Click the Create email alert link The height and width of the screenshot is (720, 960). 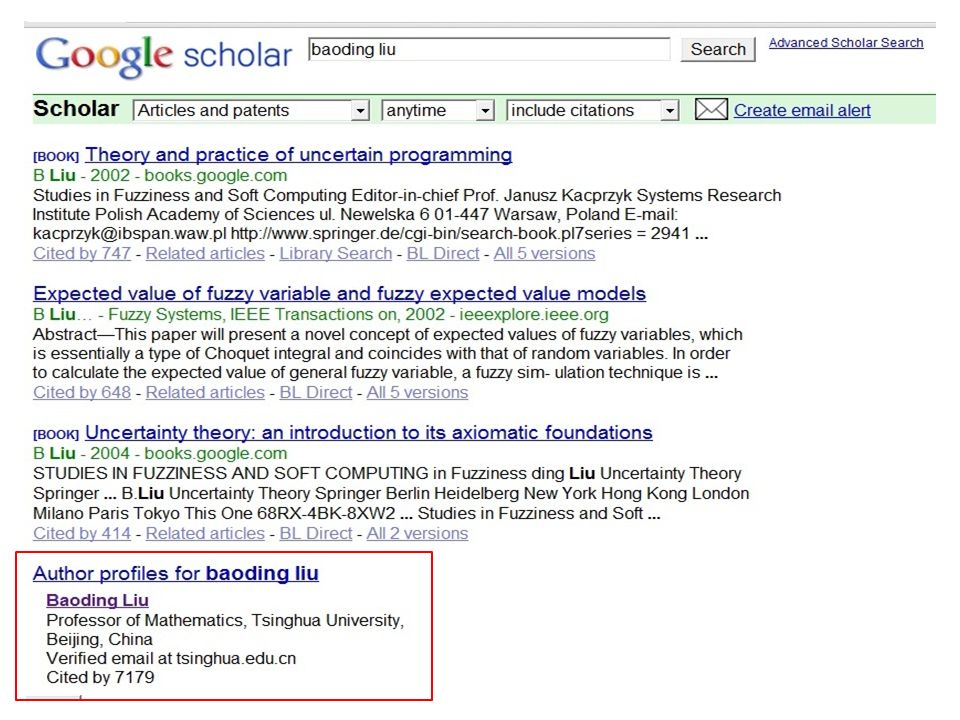(x=801, y=110)
